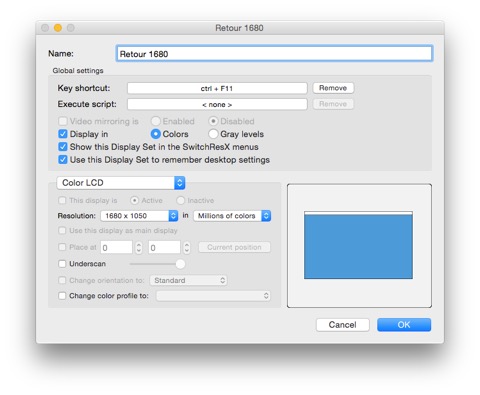
Task: Uncheck the Display in checkbox
Action: point(63,134)
